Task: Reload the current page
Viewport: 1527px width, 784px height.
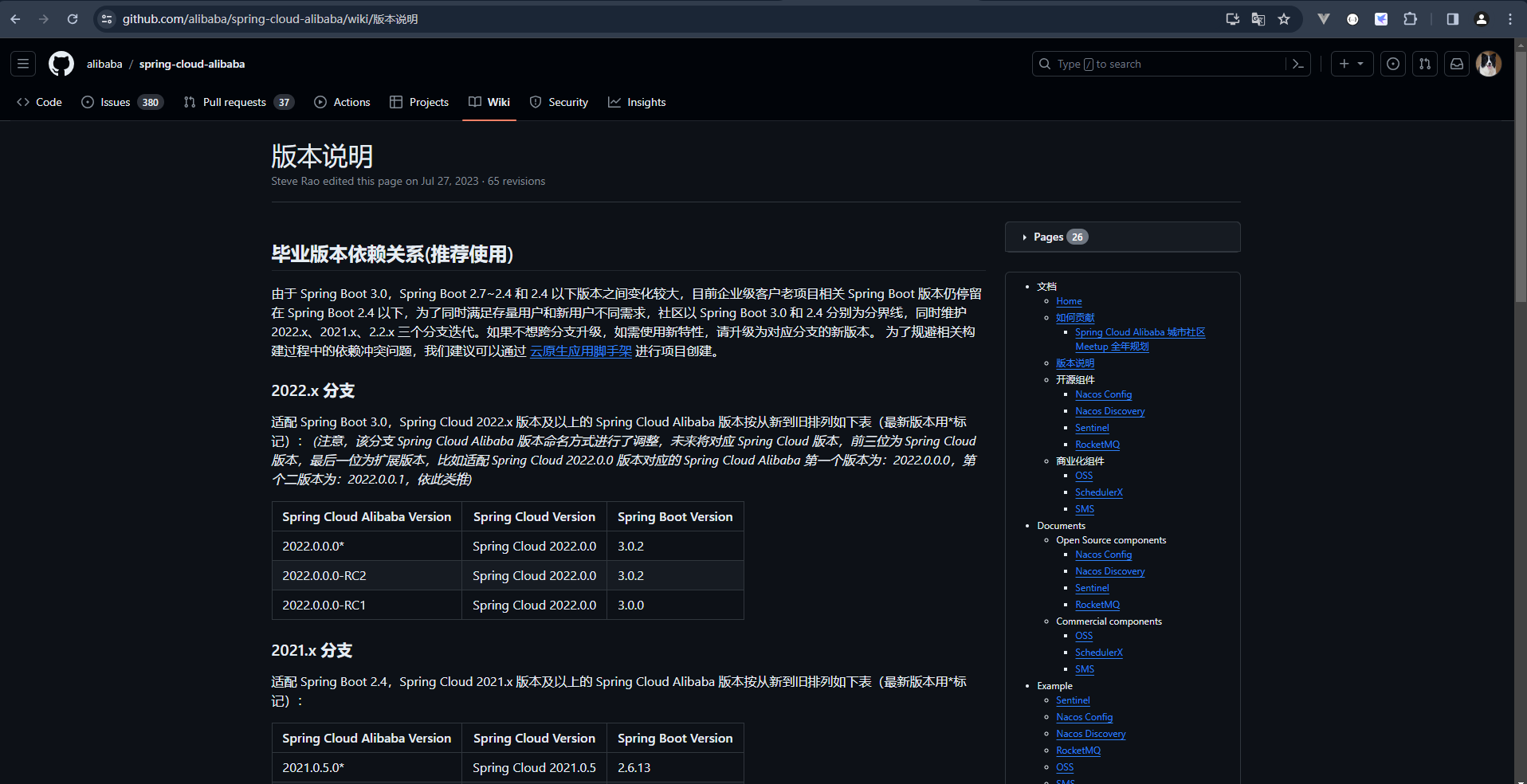Action: [73, 19]
